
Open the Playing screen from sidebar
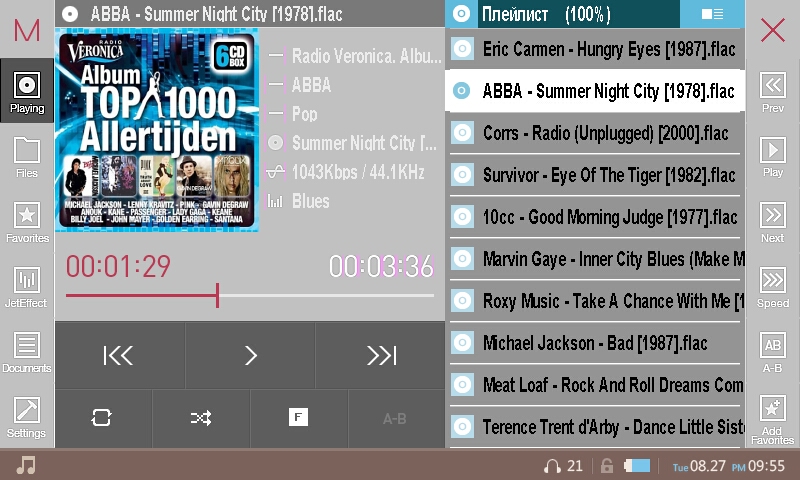coord(27,90)
